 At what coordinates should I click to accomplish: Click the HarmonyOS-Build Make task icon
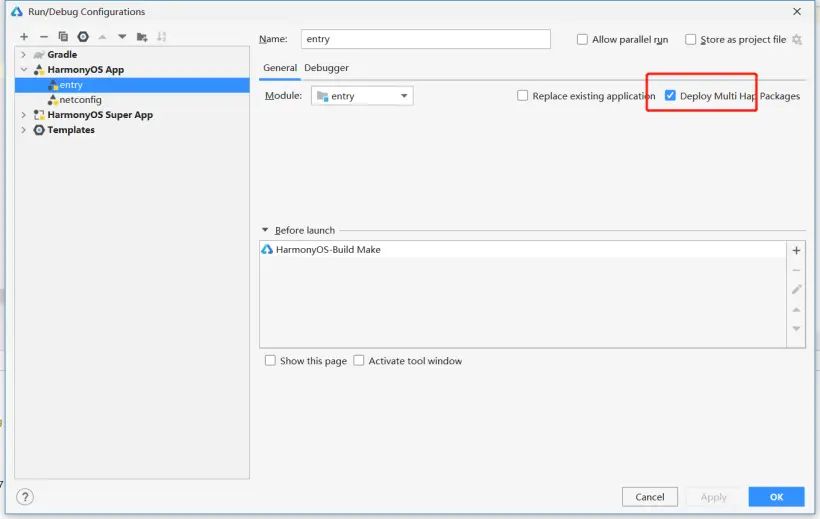[x=267, y=250]
